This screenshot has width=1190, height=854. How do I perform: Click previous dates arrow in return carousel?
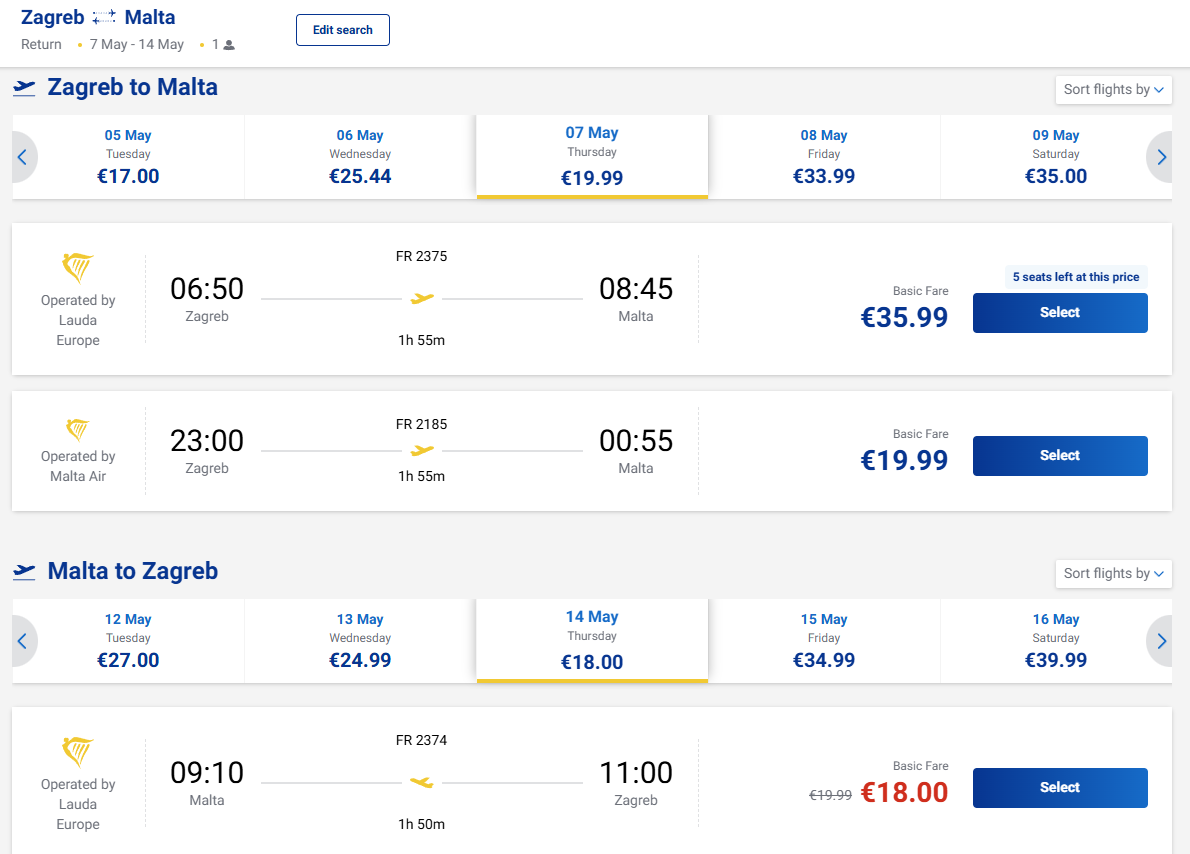(23, 641)
